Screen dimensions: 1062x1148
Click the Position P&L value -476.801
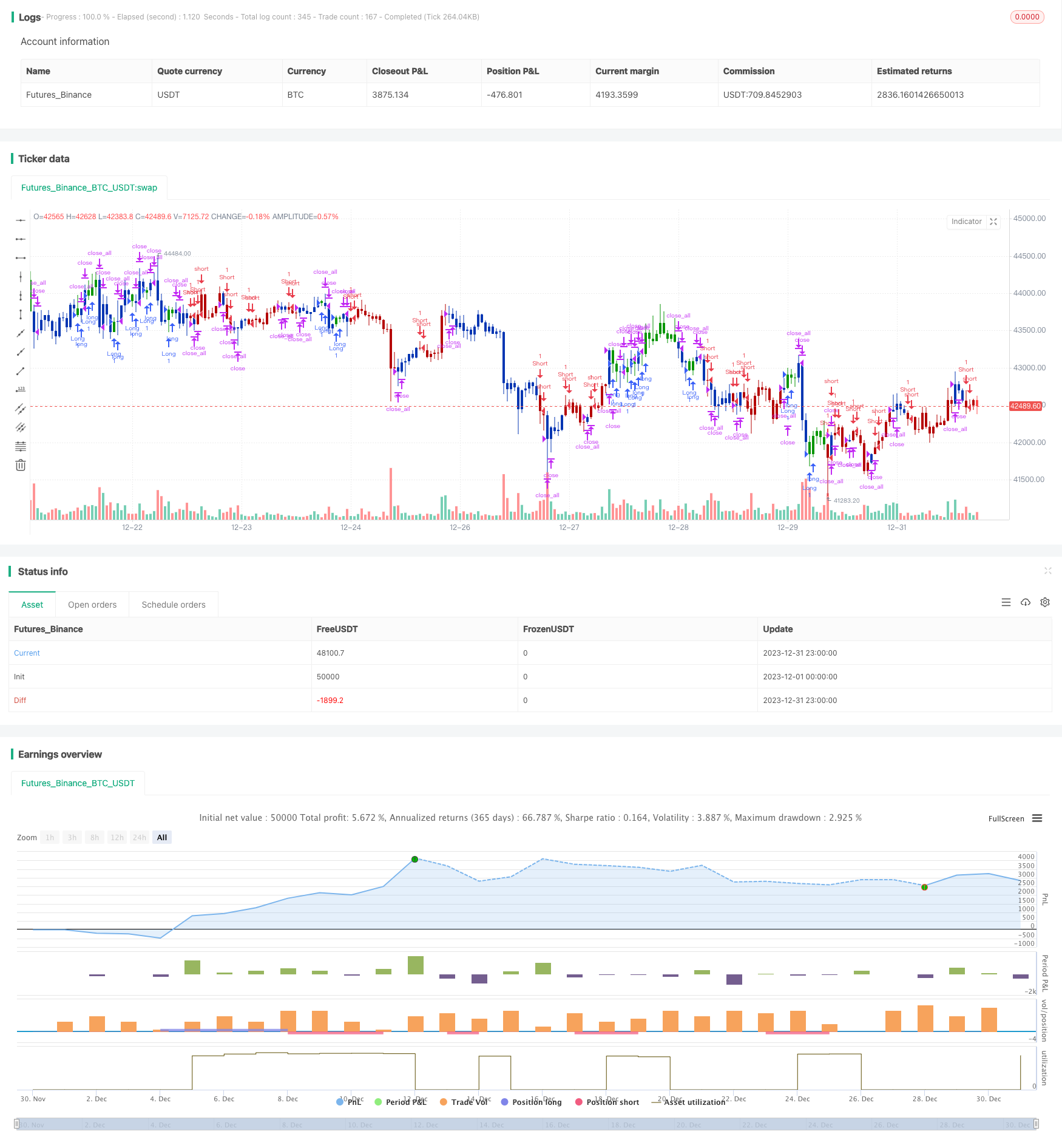pos(504,95)
